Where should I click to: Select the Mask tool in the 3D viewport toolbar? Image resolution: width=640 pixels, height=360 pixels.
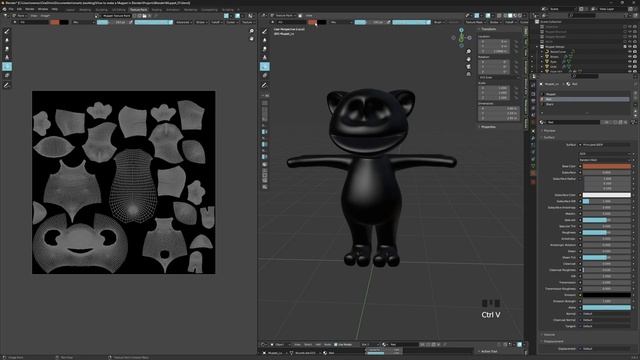coord(264,76)
